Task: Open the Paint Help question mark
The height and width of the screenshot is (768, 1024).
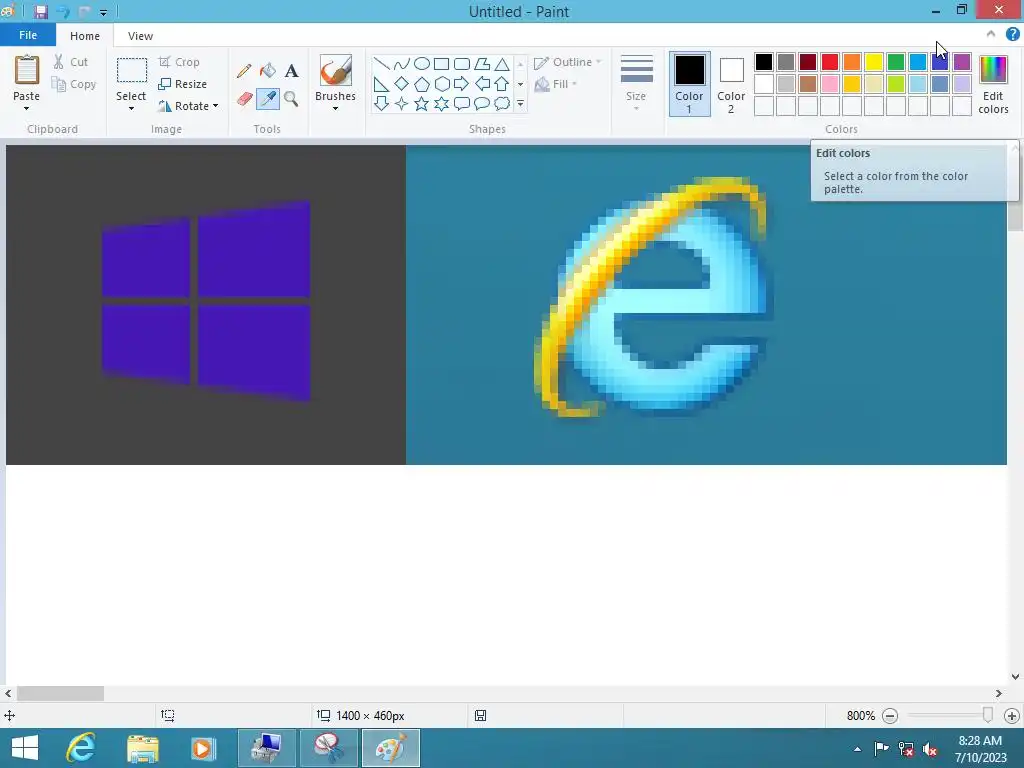Action: (1012, 35)
